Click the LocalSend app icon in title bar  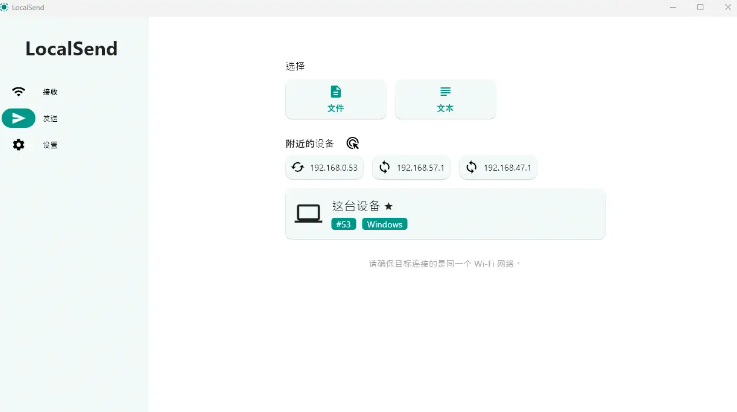[4, 7]
